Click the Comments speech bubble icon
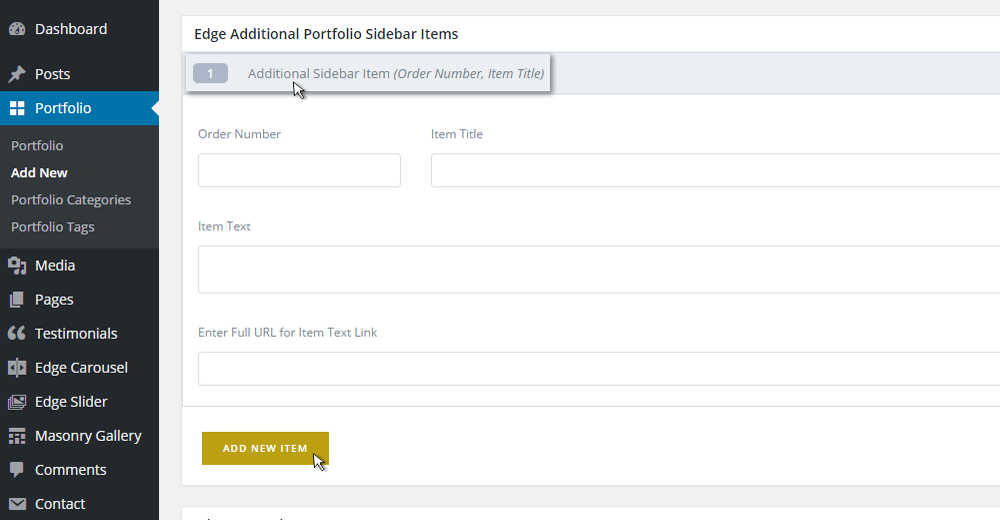1000x520 pixels. (x=17, y=470)
